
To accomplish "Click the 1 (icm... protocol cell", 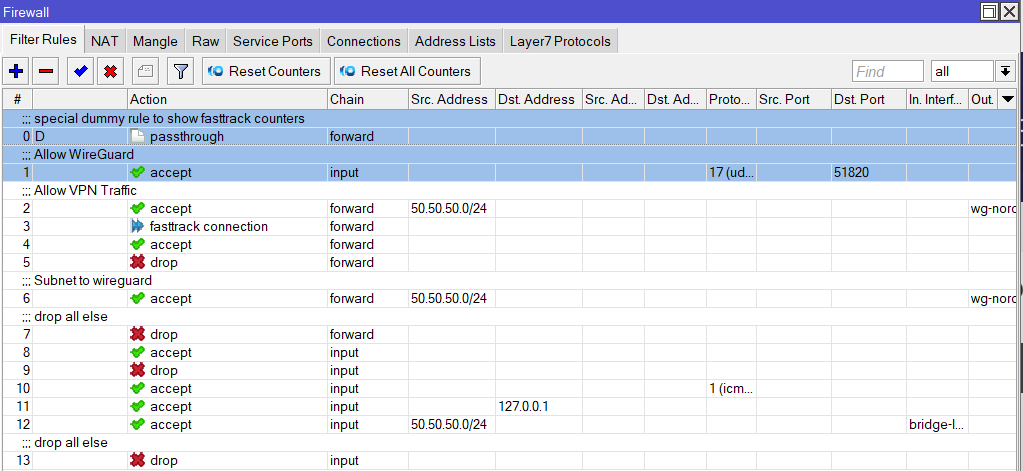I will click(x=731, y=388).
